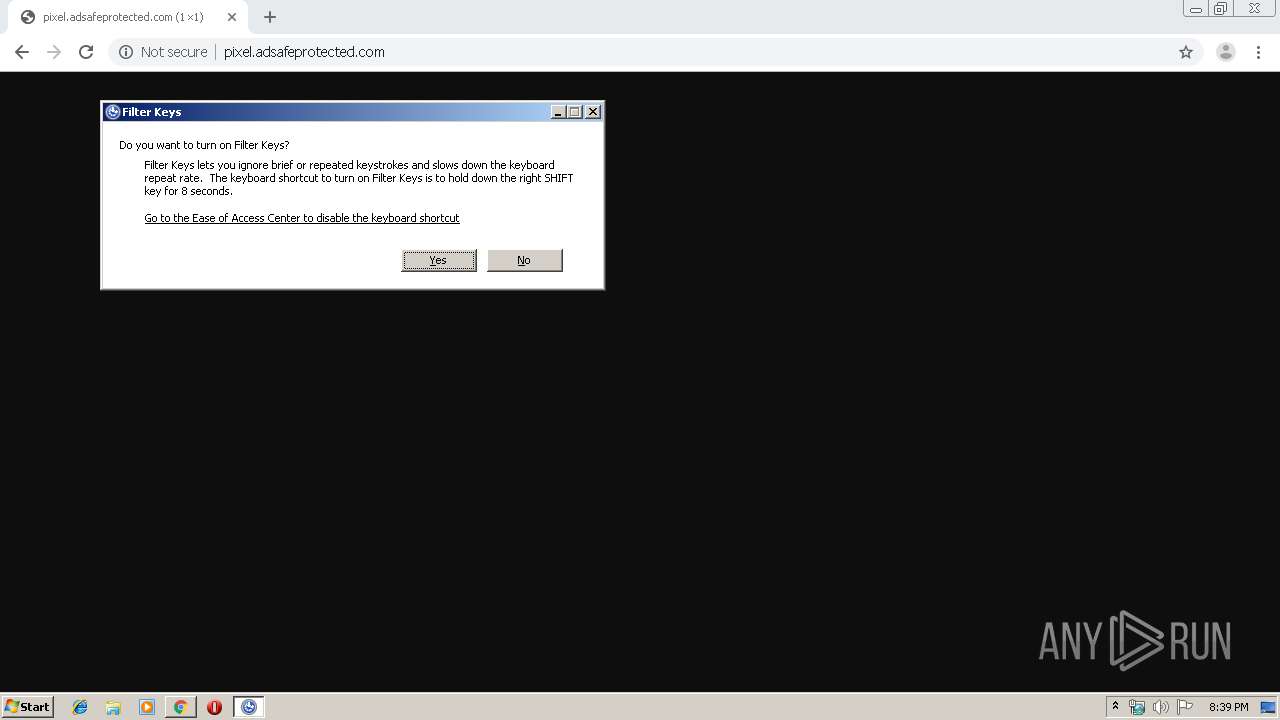Open media player taskbar icon
1280x720 pixels.
point(147,707)
